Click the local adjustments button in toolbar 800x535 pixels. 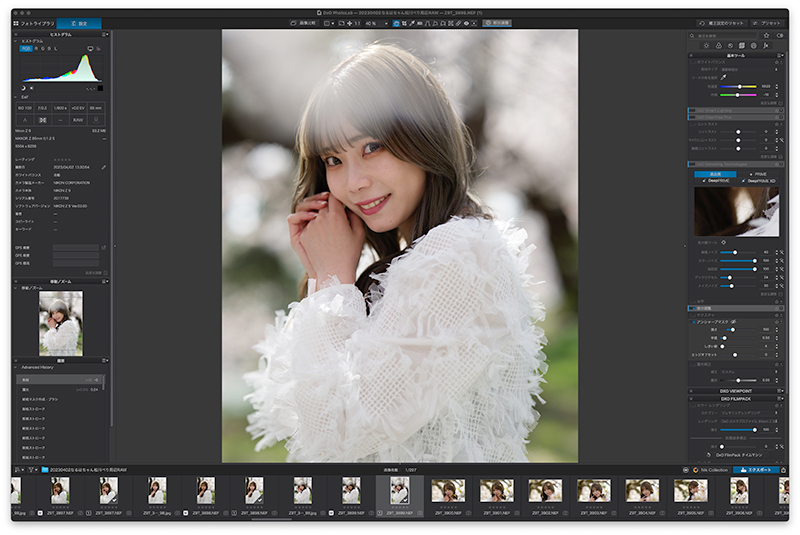click(496, 23)
